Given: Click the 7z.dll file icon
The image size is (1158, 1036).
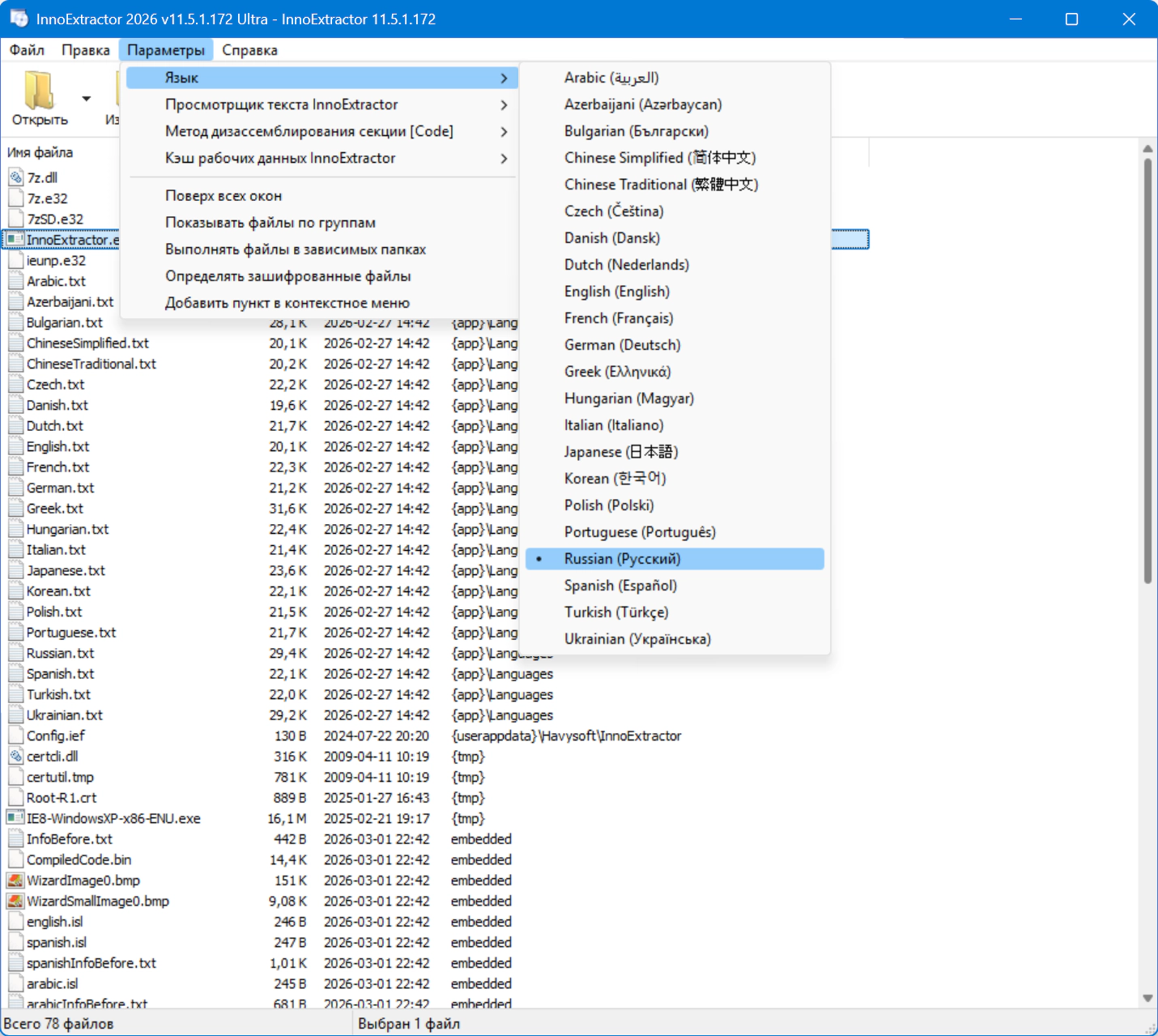Looking at the screenshot, I should 15,177.
